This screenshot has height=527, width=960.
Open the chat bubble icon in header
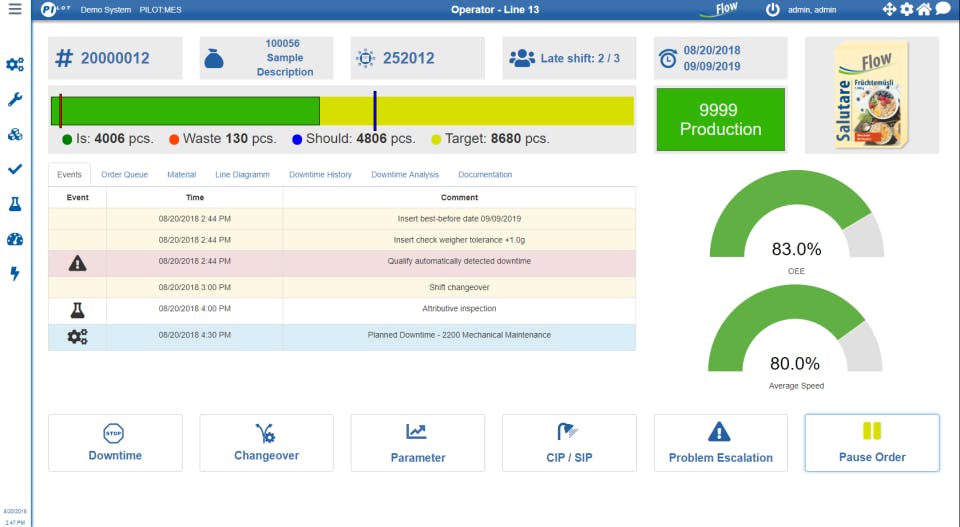(943, 9)
